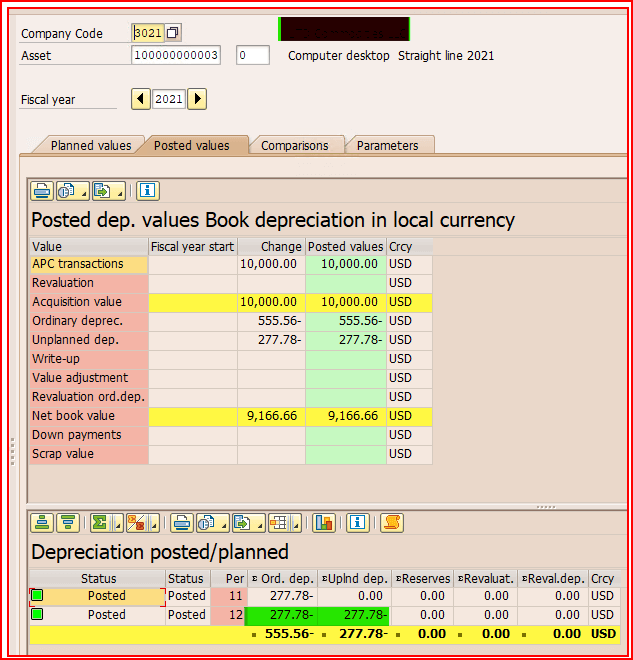
Task: Show information for posted dep. values
Action: point(147,191)
